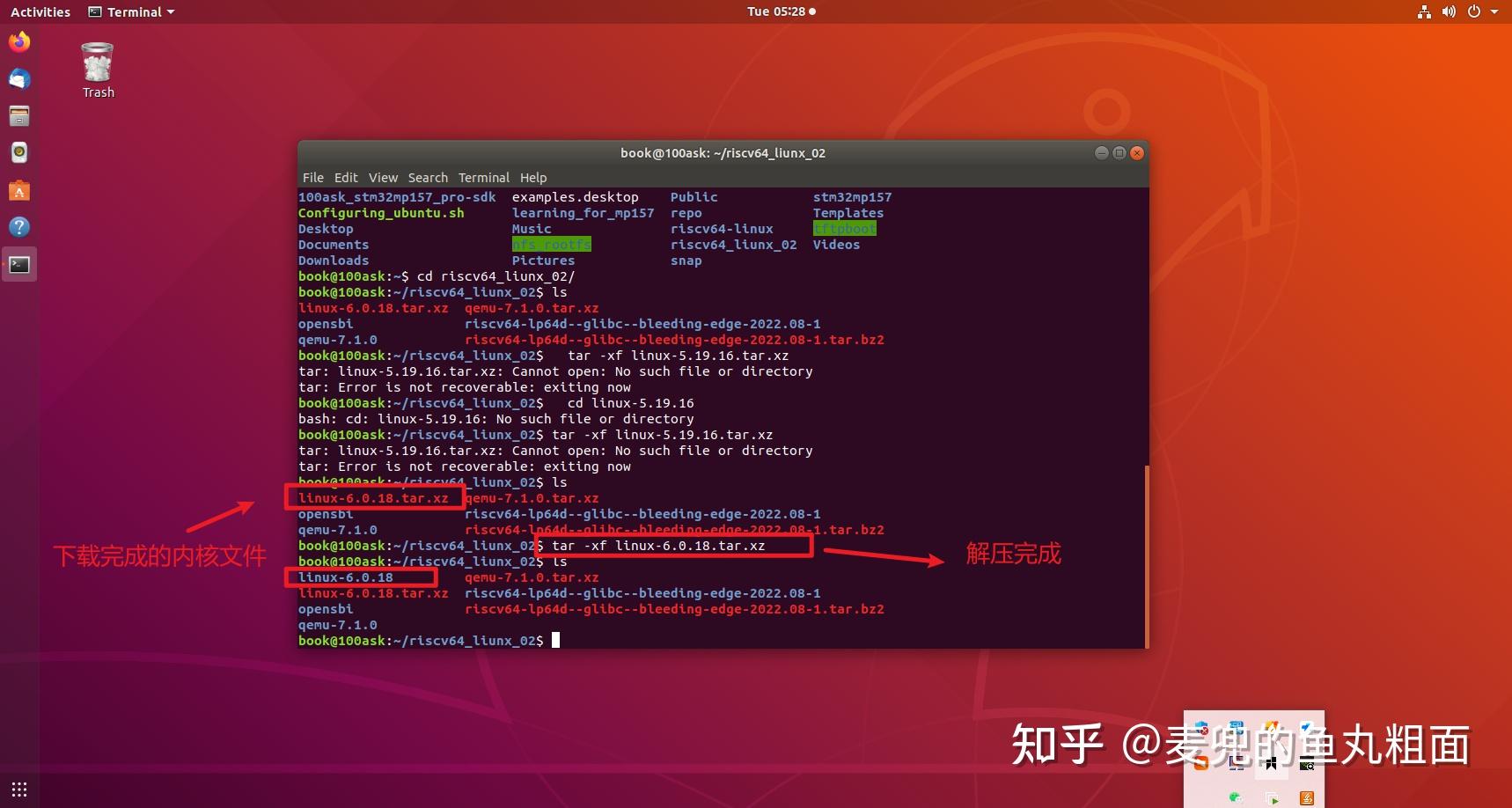Open Ubuntu Software from the dock
The height and width of the screenshot is (808, 1512).
click(18, 190)
